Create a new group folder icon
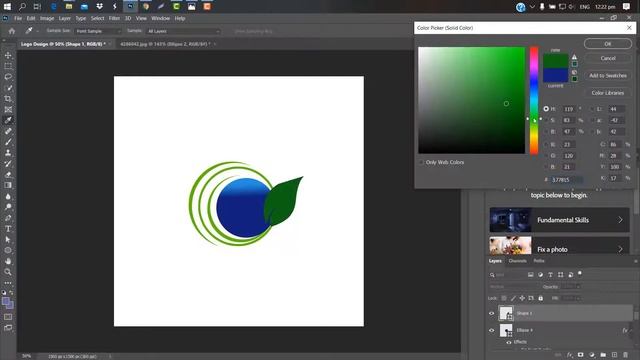Viewport: 640px width, 360px height. pos(603,355)
